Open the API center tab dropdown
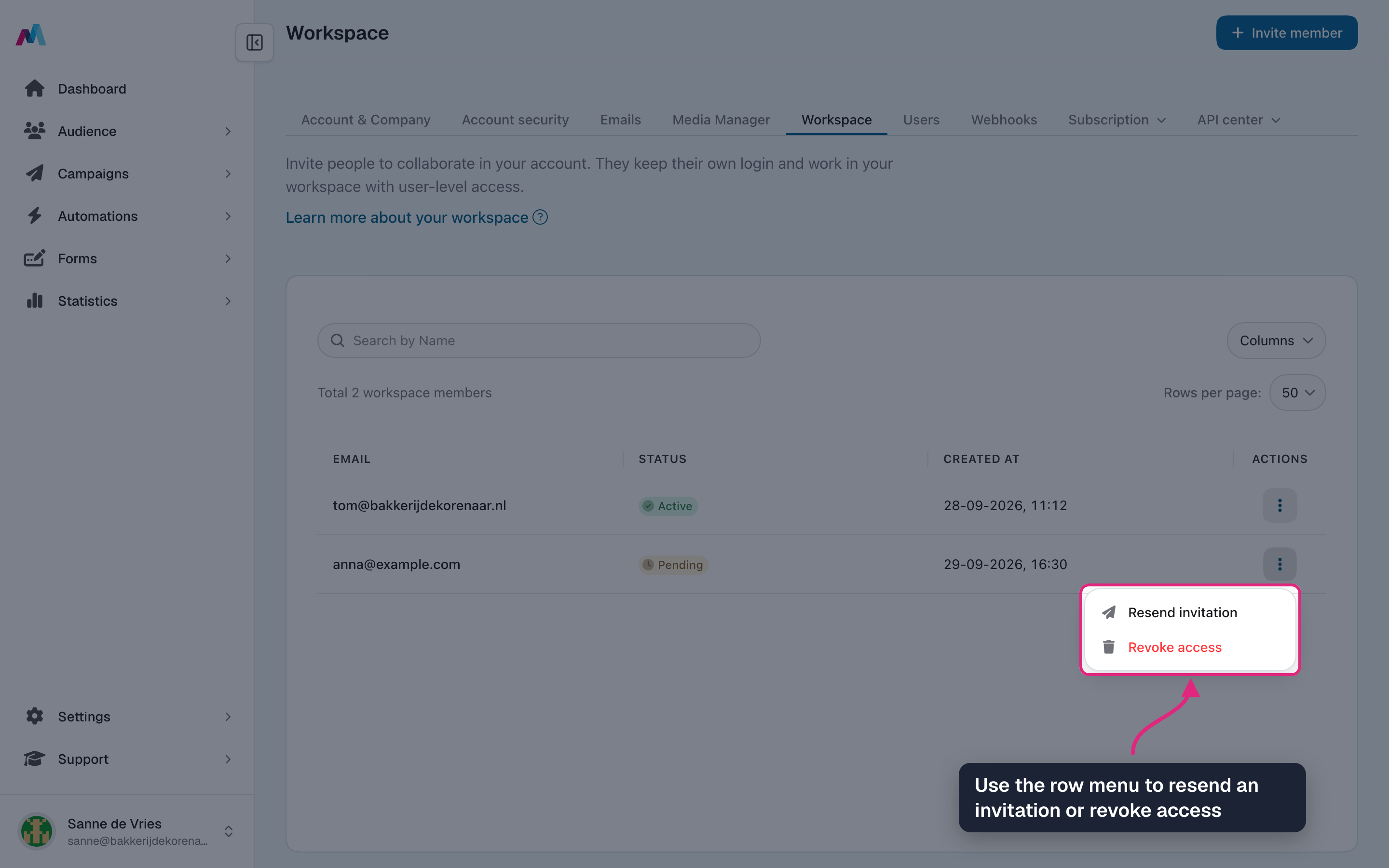 1238,120
